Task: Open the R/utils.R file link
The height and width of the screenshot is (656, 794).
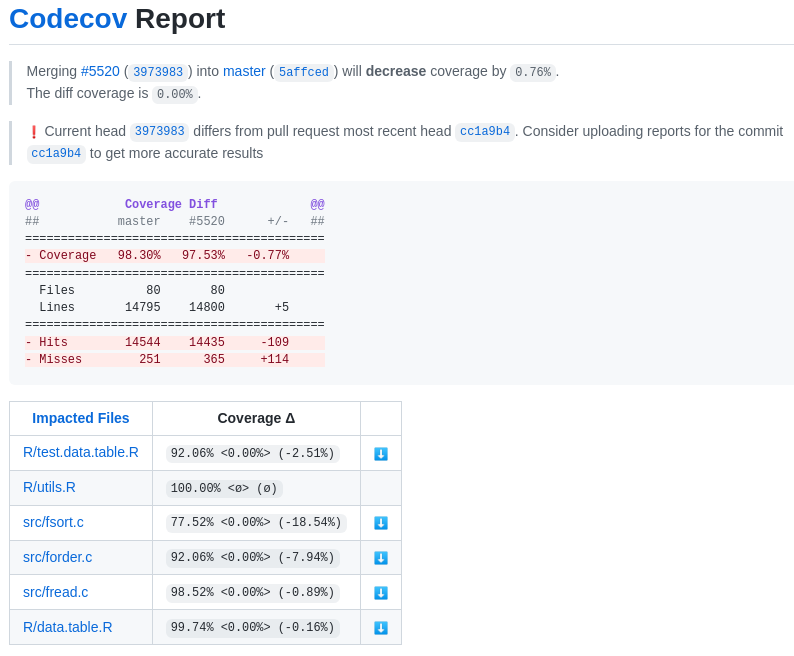Action: tap(49, 487)
